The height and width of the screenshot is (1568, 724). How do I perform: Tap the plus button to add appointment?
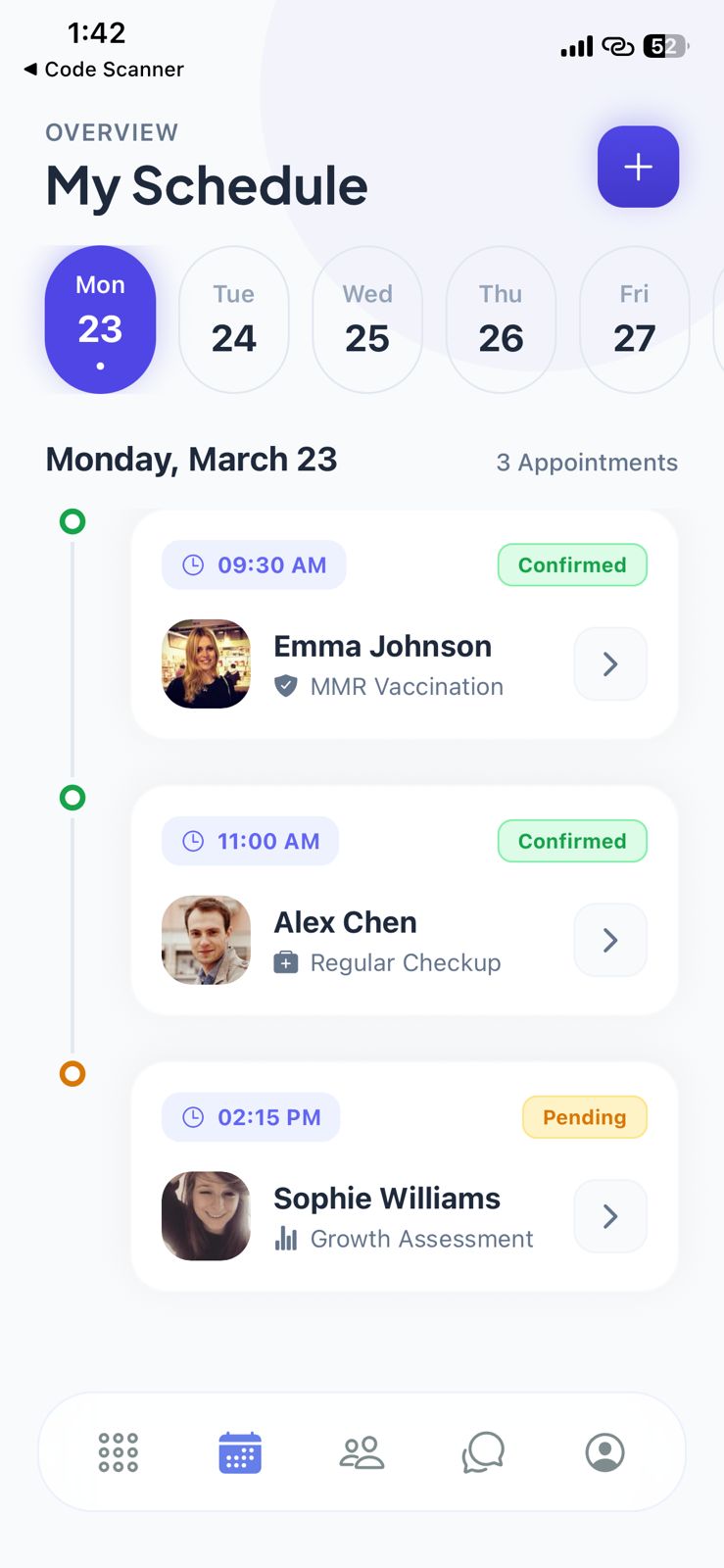638,167
